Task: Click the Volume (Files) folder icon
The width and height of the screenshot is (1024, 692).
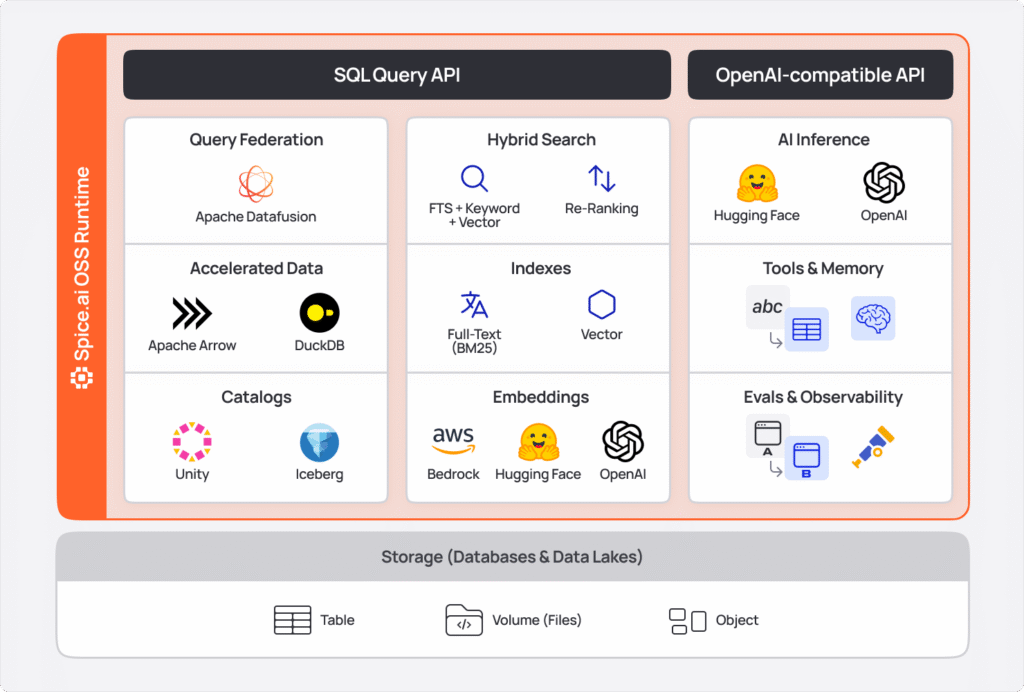Action: pos(464,620)
